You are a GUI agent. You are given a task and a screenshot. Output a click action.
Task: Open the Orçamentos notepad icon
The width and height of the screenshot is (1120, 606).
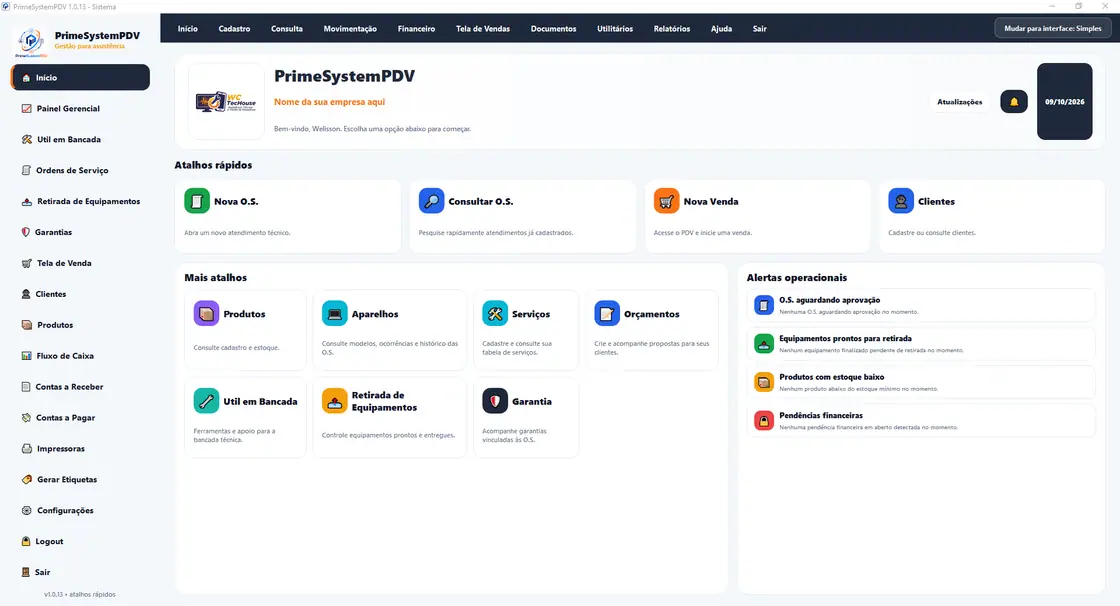pyautogui.click(x=607, y=314)
